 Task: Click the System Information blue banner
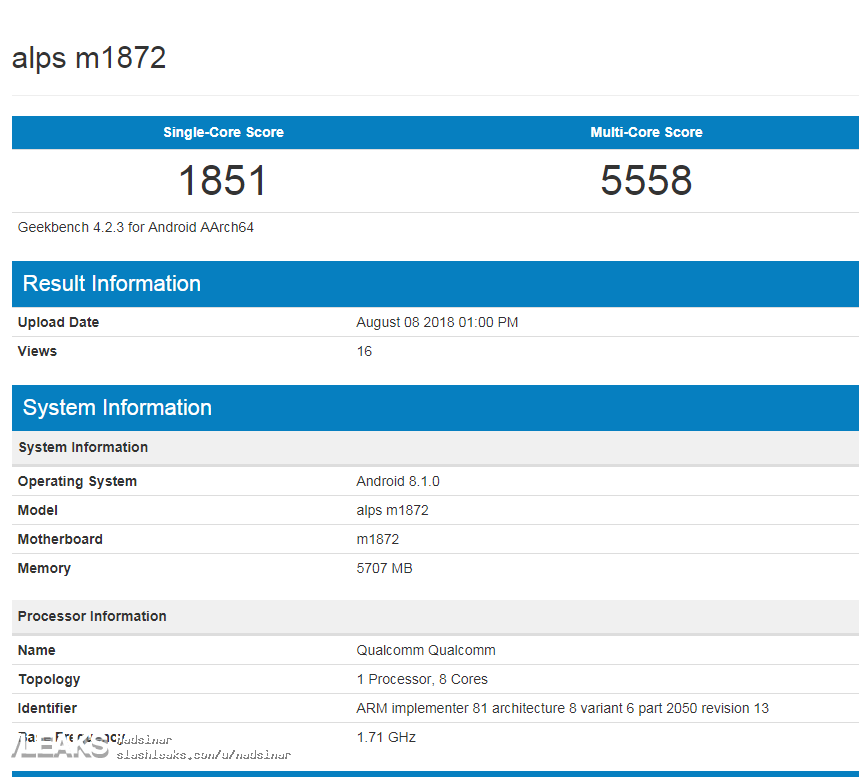(117, 408)
